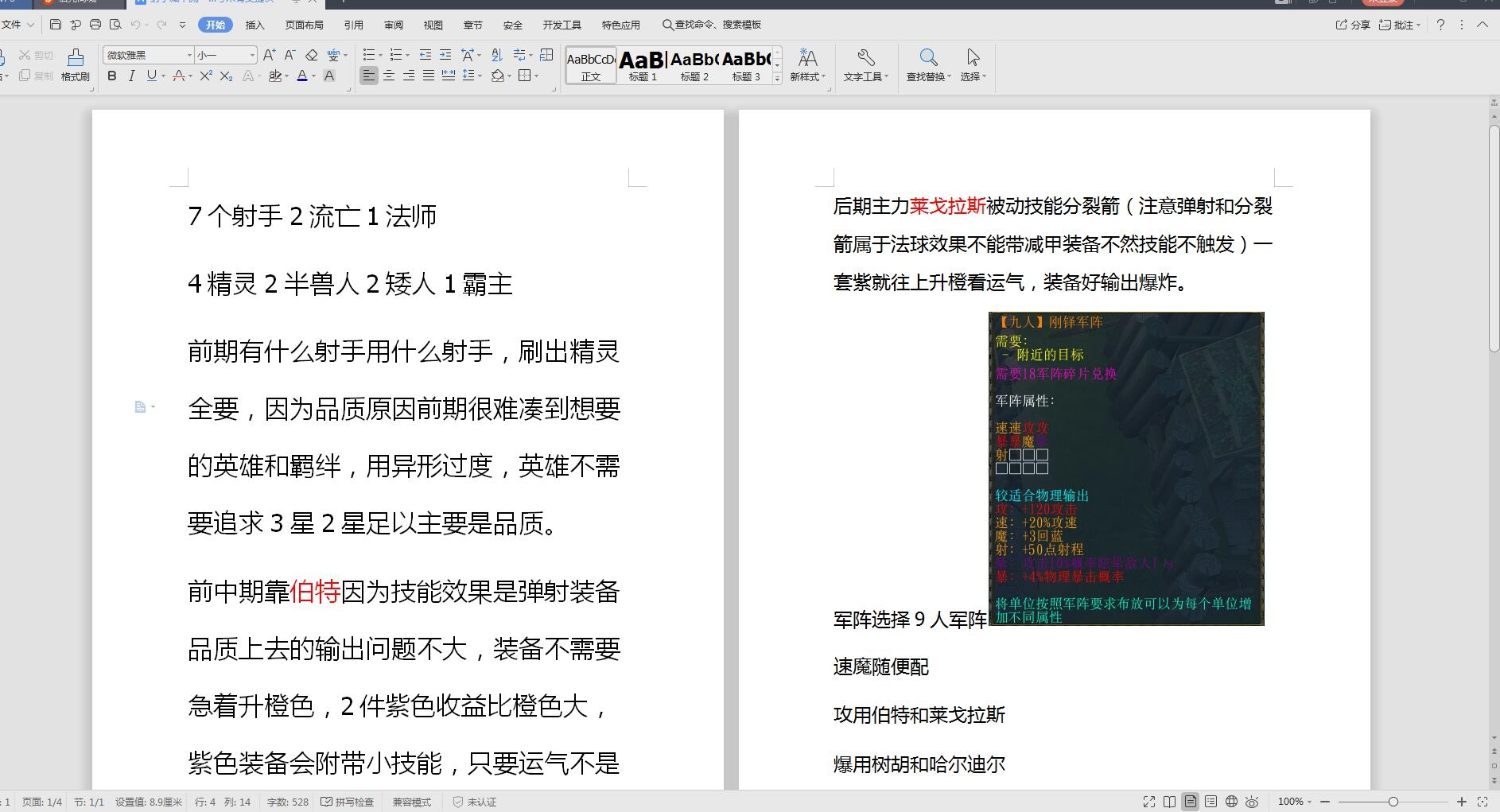Click the Cut (剪切) scissors icon
Image resolution: width=1500 pixels, height=812 pixels.
[x=25, y=55]
